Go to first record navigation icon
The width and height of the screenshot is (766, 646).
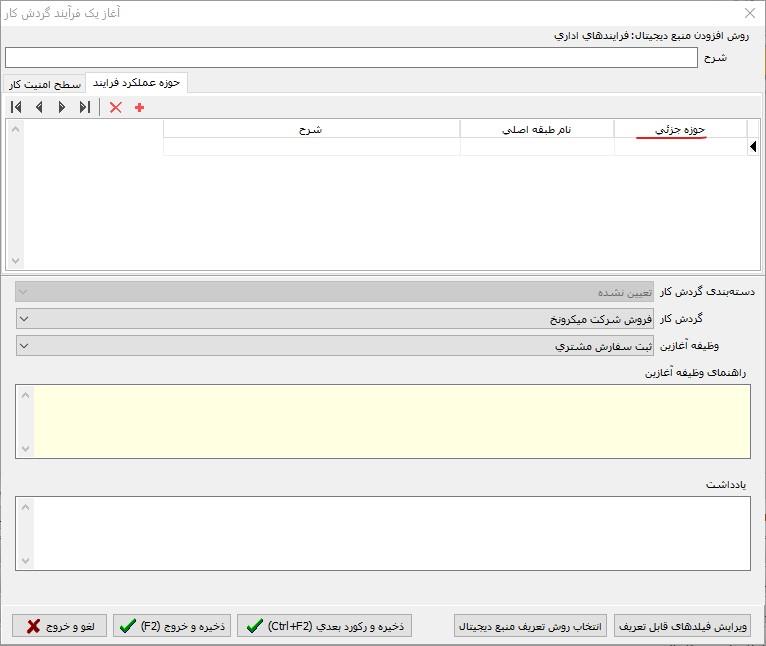16,107
